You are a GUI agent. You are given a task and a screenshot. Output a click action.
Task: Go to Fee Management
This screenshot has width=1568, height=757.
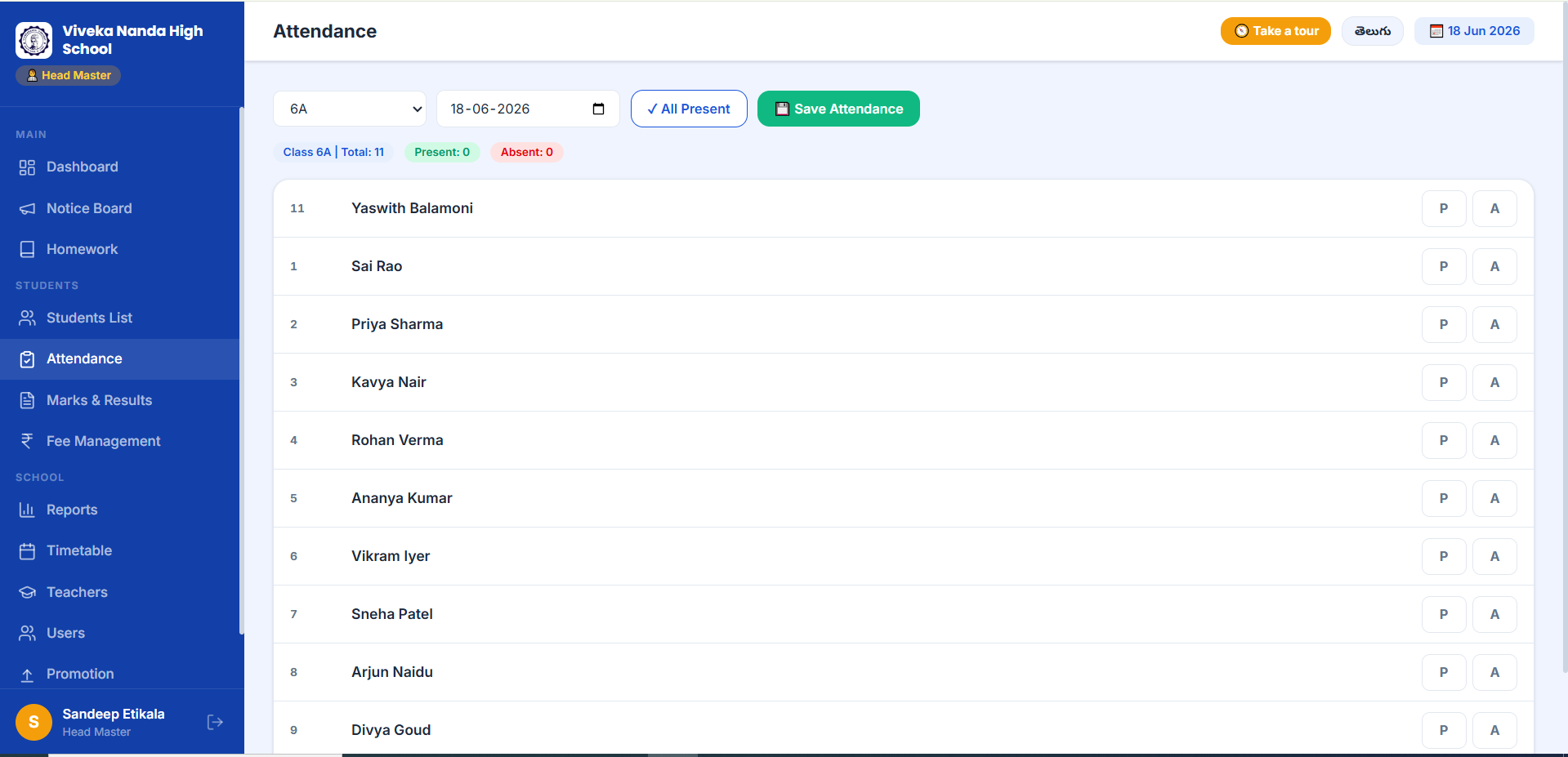click(x=119, y=441)
